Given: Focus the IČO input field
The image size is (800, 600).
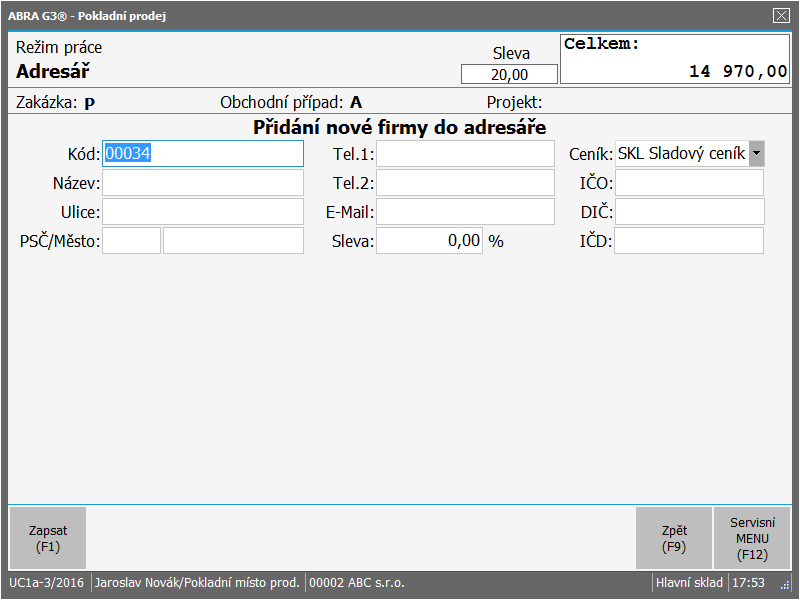Looking at the screenshot, I should coord(689,183).
